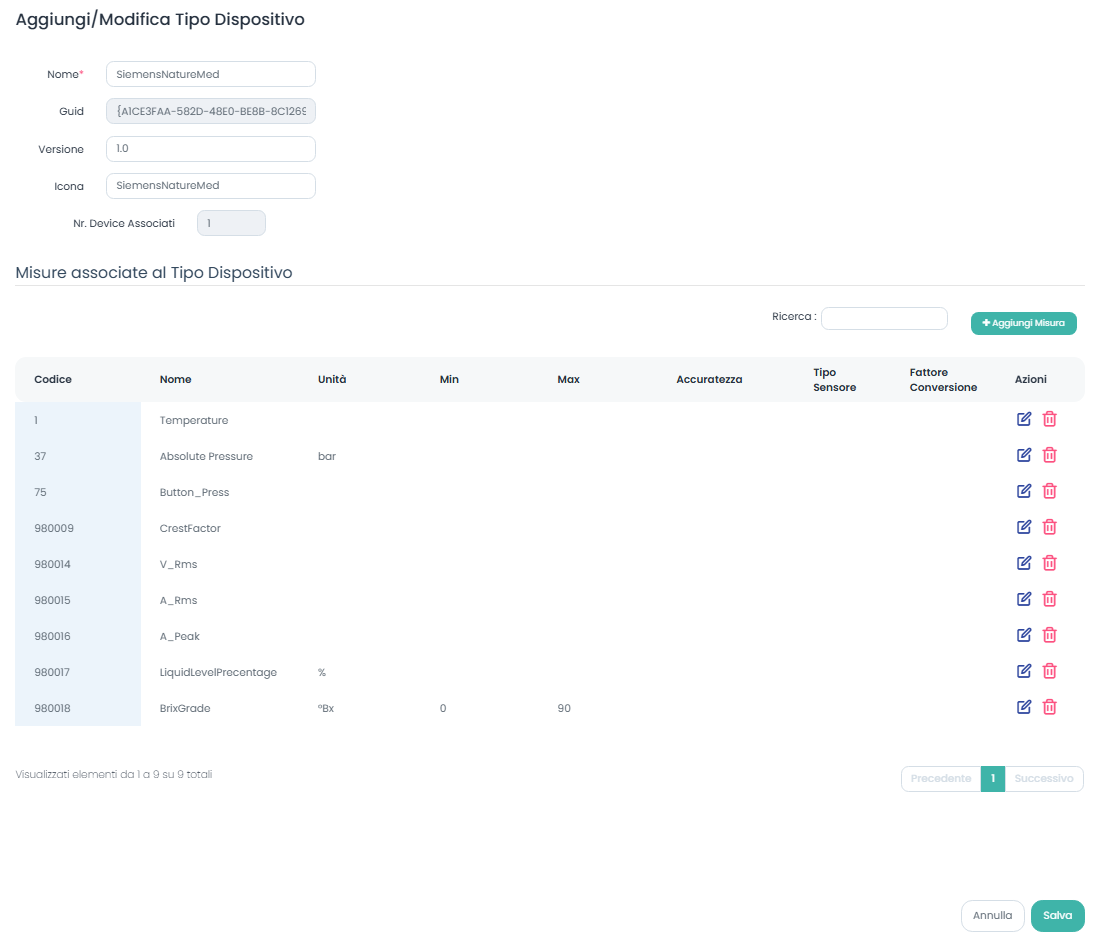Delete the LiquidLevelPrecentage measure
Image resolution: width=1101 pixels, height=947 pixels.
click(1049, 671)
